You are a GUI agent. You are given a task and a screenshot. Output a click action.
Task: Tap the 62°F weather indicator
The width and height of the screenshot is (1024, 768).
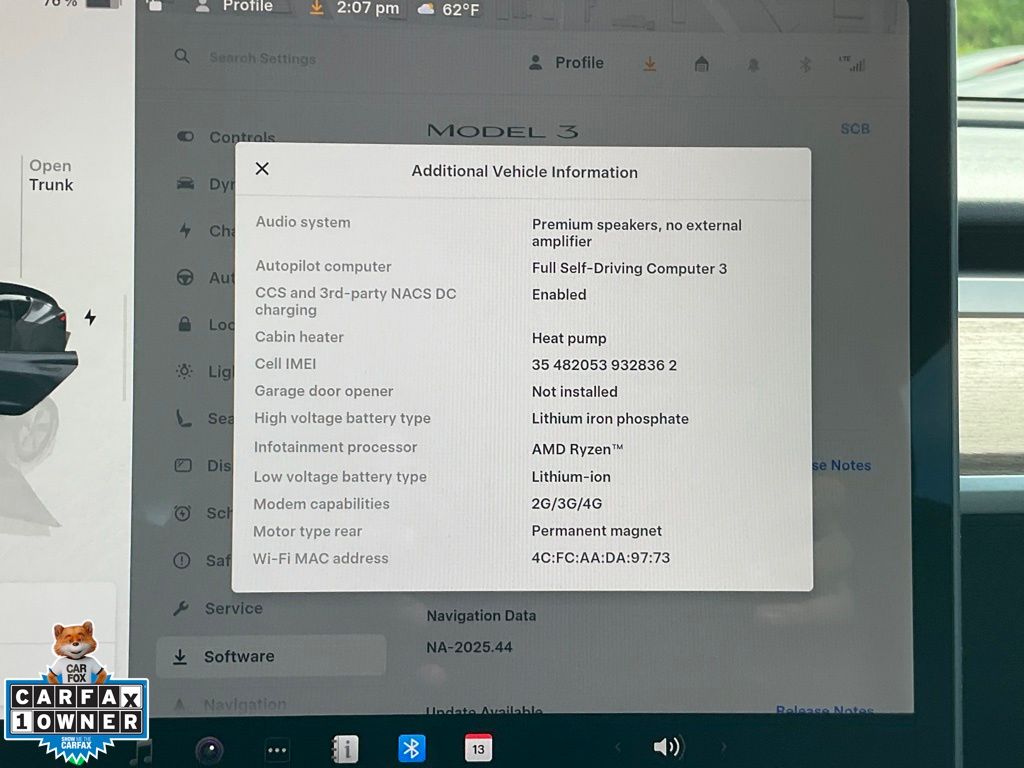451,9
